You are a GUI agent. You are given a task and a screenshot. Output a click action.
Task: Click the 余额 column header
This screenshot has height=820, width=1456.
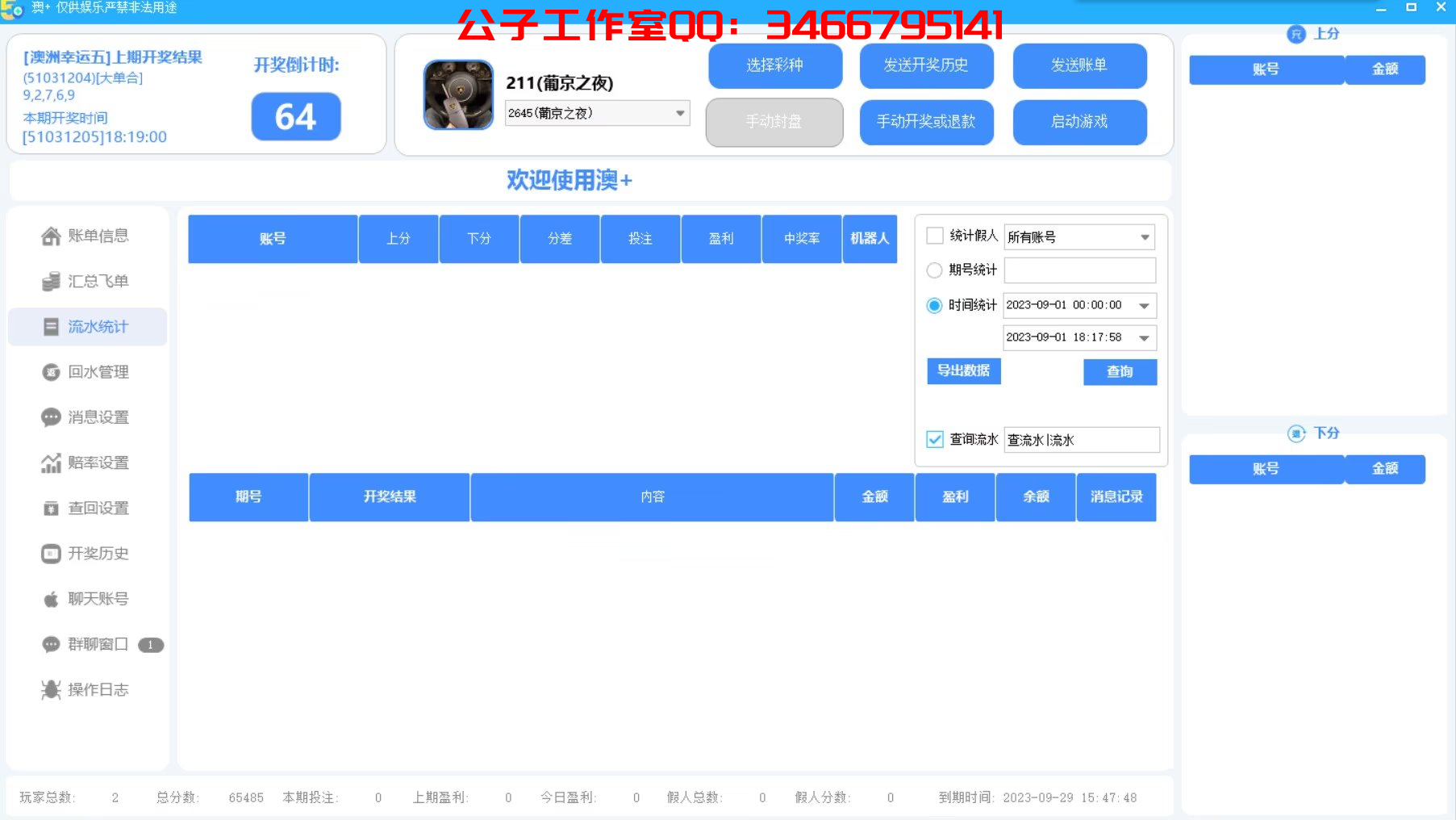pyautogui.click(x=1036, y=497)
